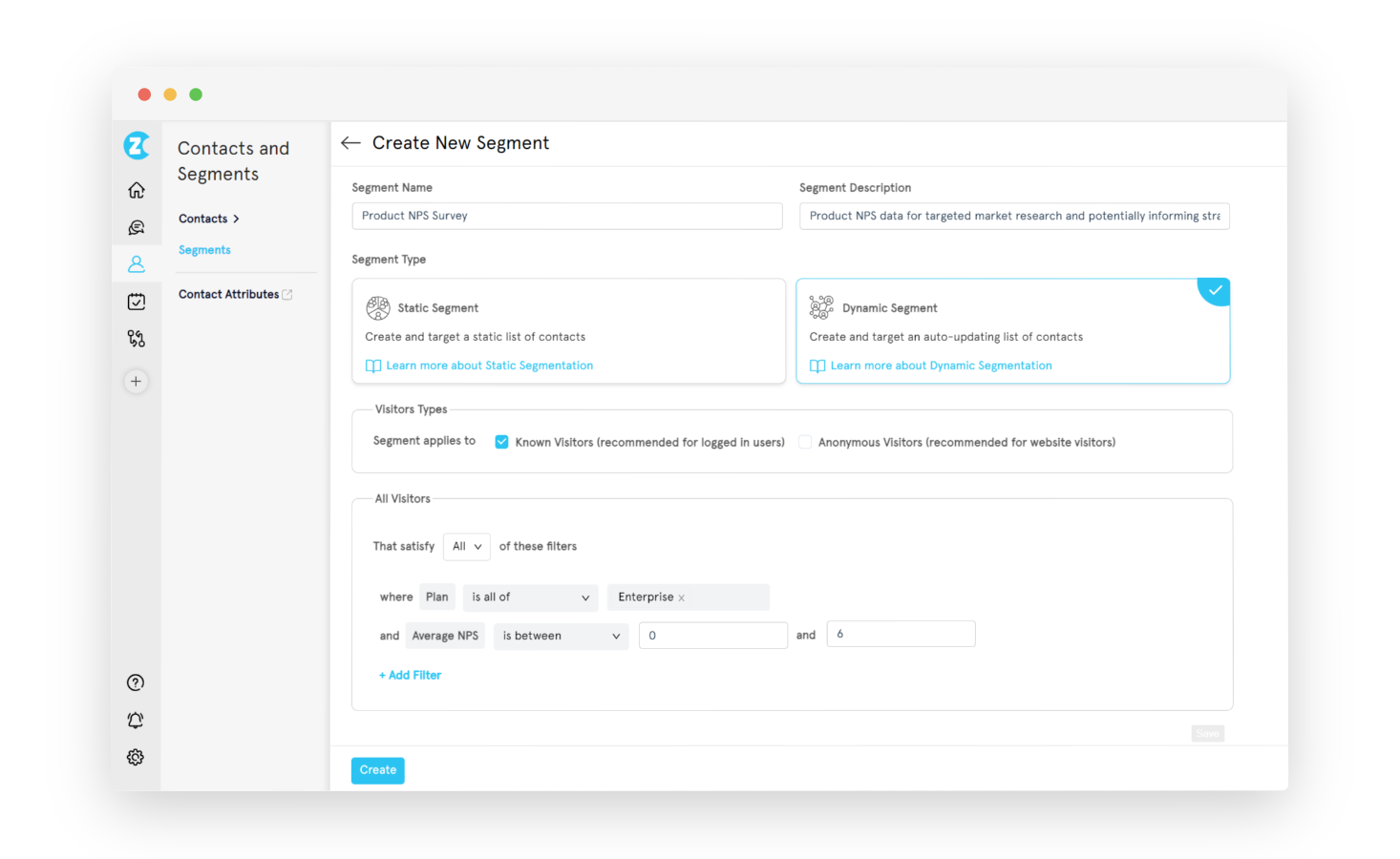
Task: Expand the 'is all of' operator dropdown
Action: click(x=530, y=597)
